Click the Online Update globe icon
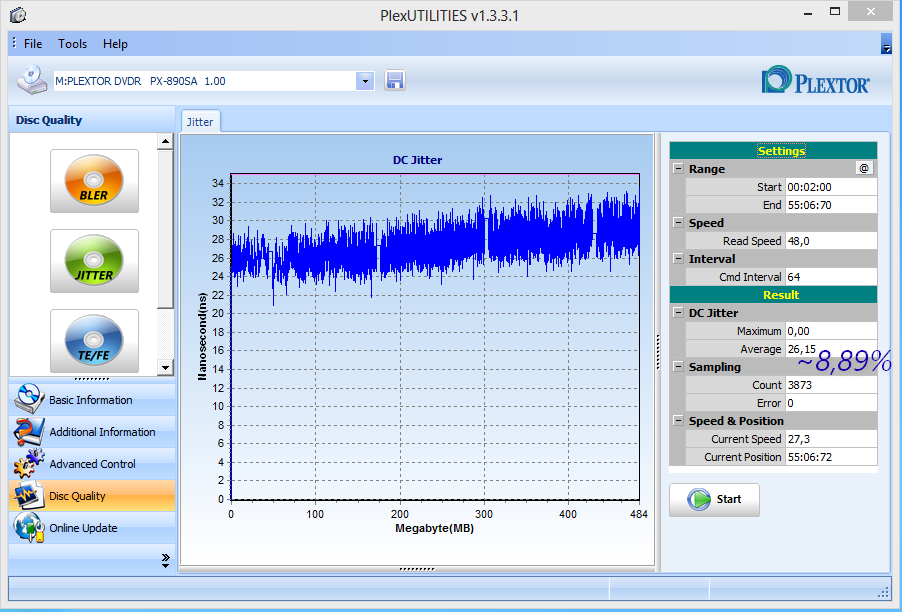902x612 pixels. [29, 528]
